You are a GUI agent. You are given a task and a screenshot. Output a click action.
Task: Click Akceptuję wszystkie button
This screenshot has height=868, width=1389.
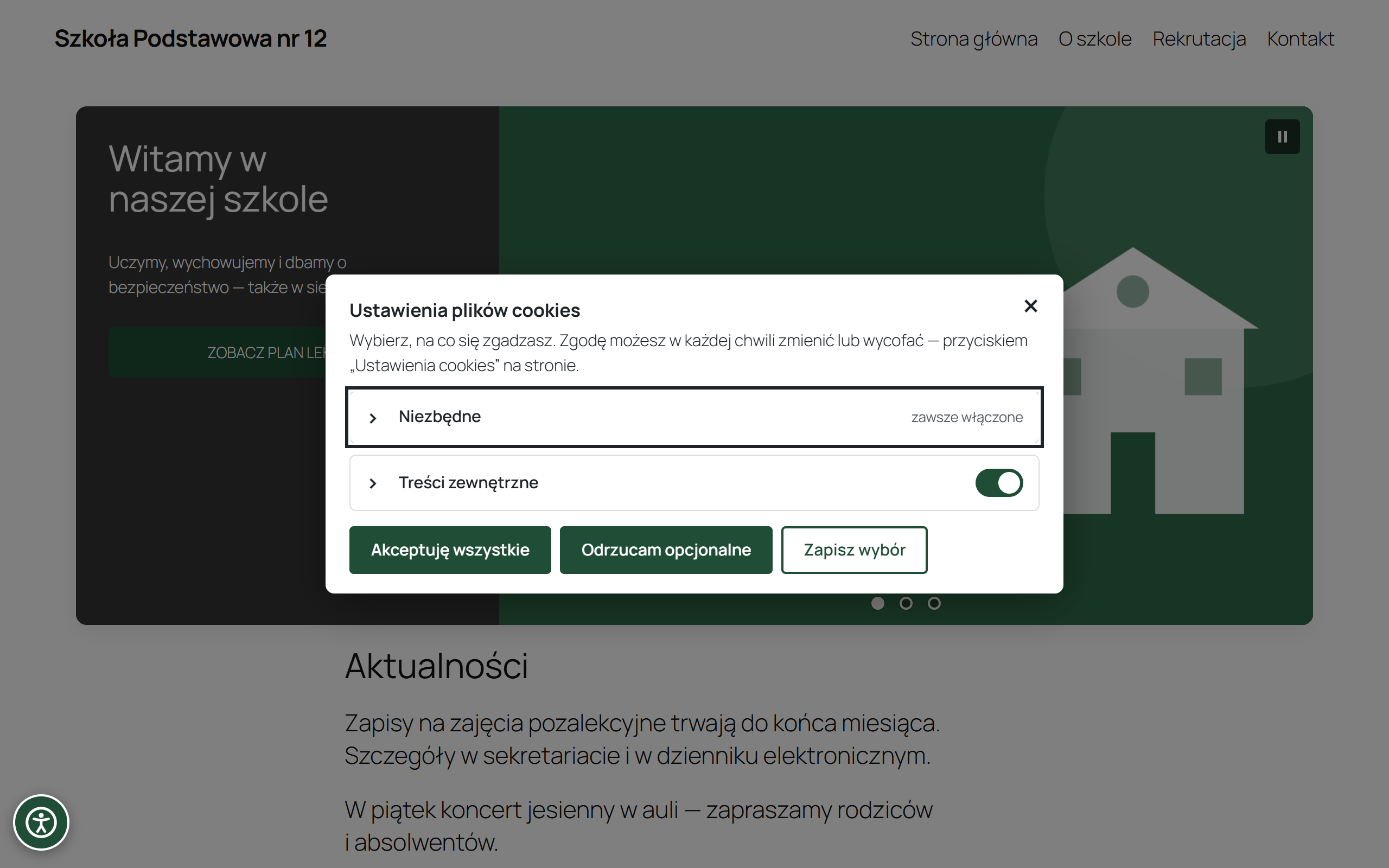click(x=450, y=550)
